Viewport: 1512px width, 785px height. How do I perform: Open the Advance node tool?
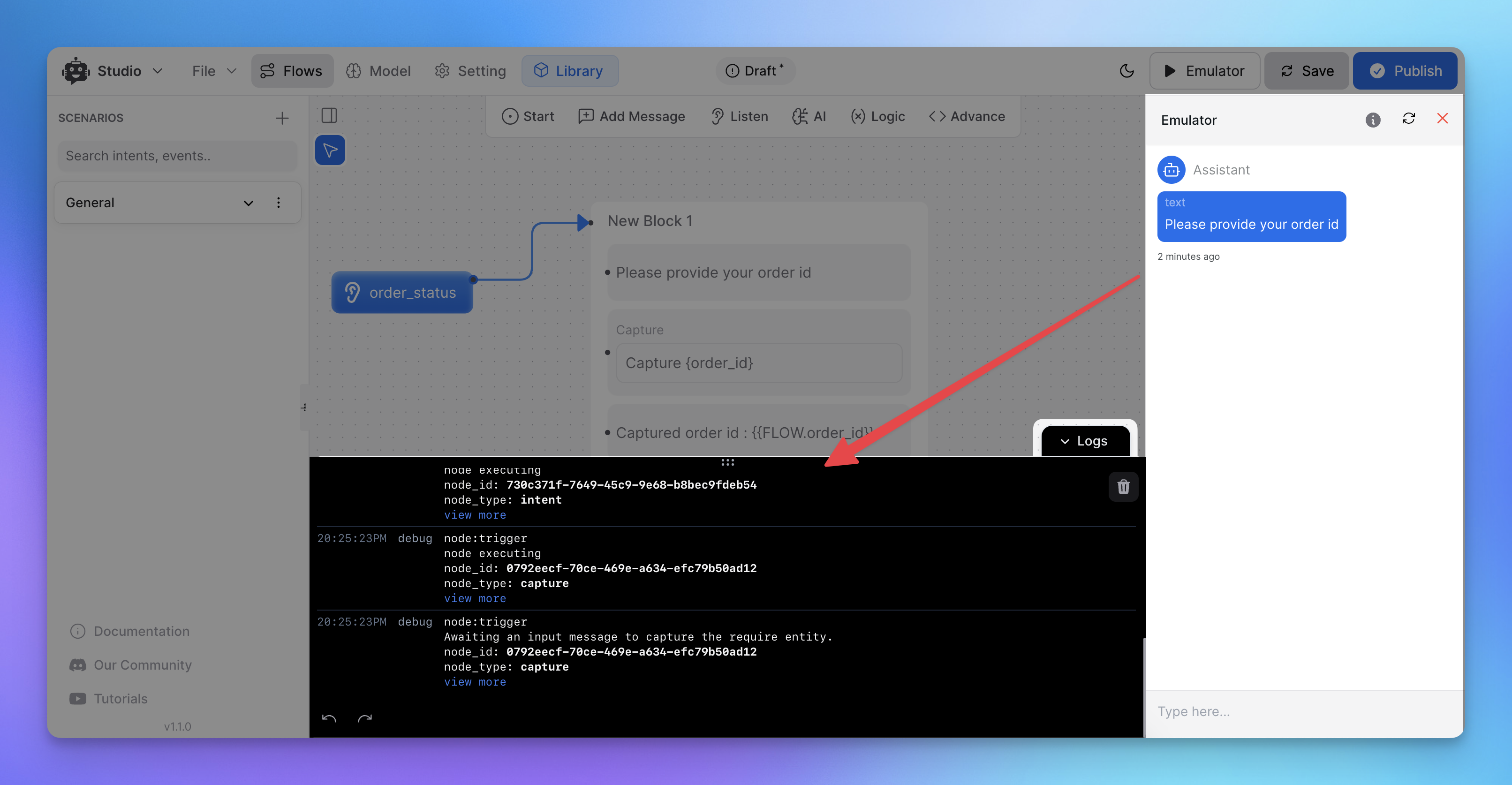click(967, 117)
